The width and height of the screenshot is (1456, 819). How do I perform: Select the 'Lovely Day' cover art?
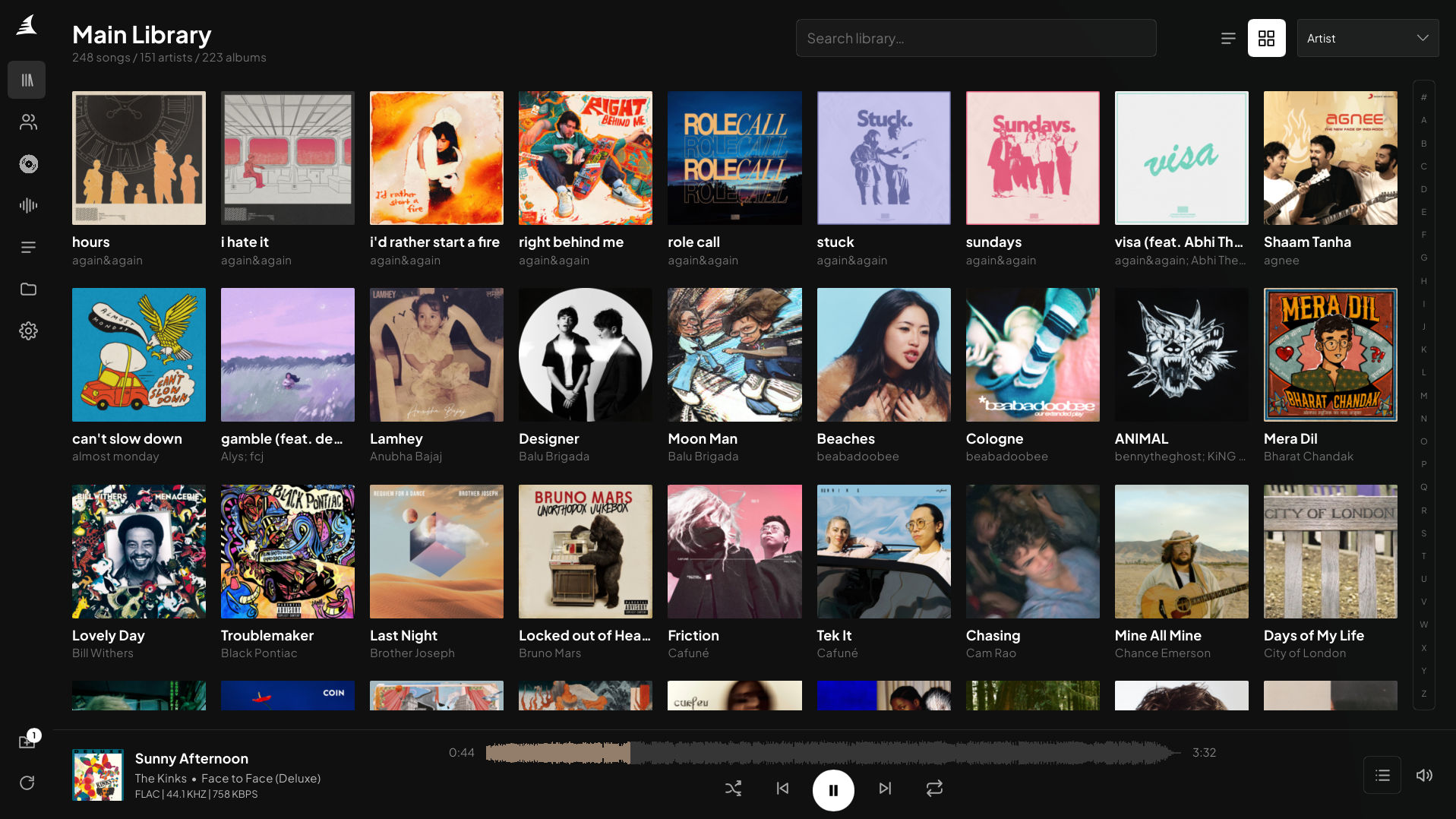click(139, 552)
